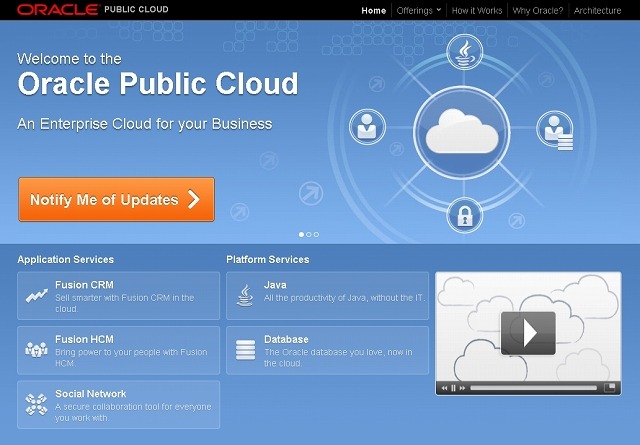The width and height of the screenshot is (640, 445).
Task: Play the cloud video thumbnail
Action: coord(528,332)
